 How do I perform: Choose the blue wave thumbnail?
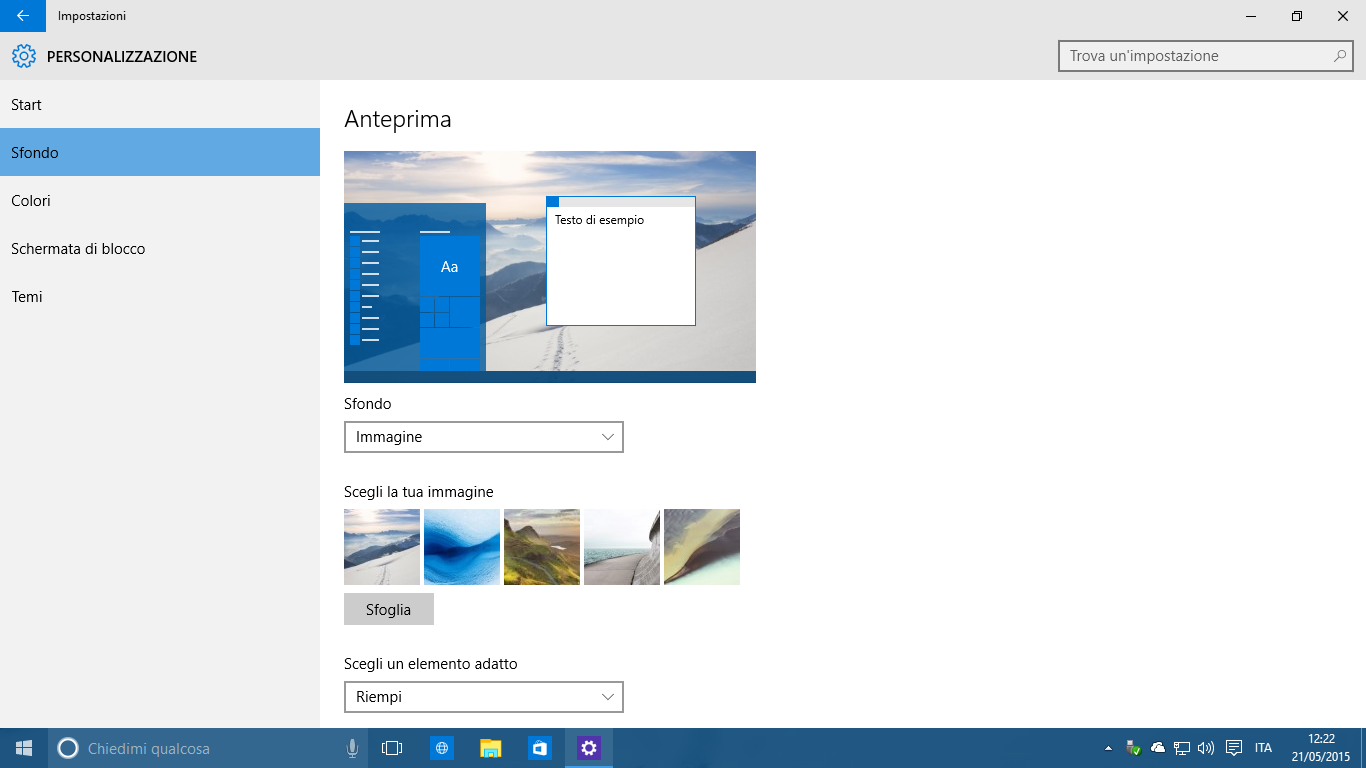pyautogui.click(x=462, y=547)
